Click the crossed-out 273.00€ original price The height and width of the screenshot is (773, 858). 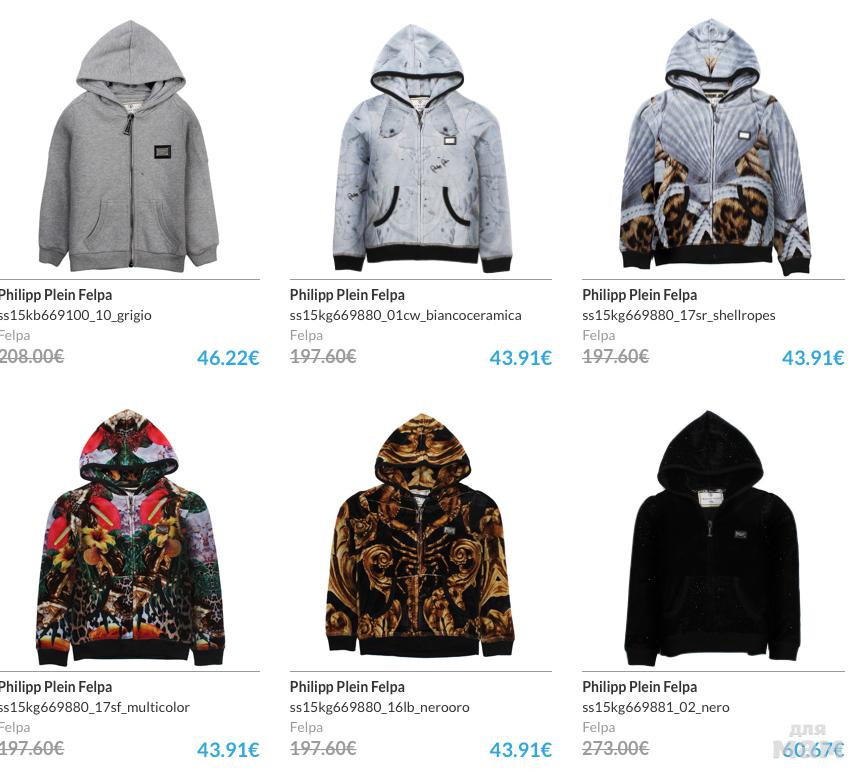click(615, 748)
